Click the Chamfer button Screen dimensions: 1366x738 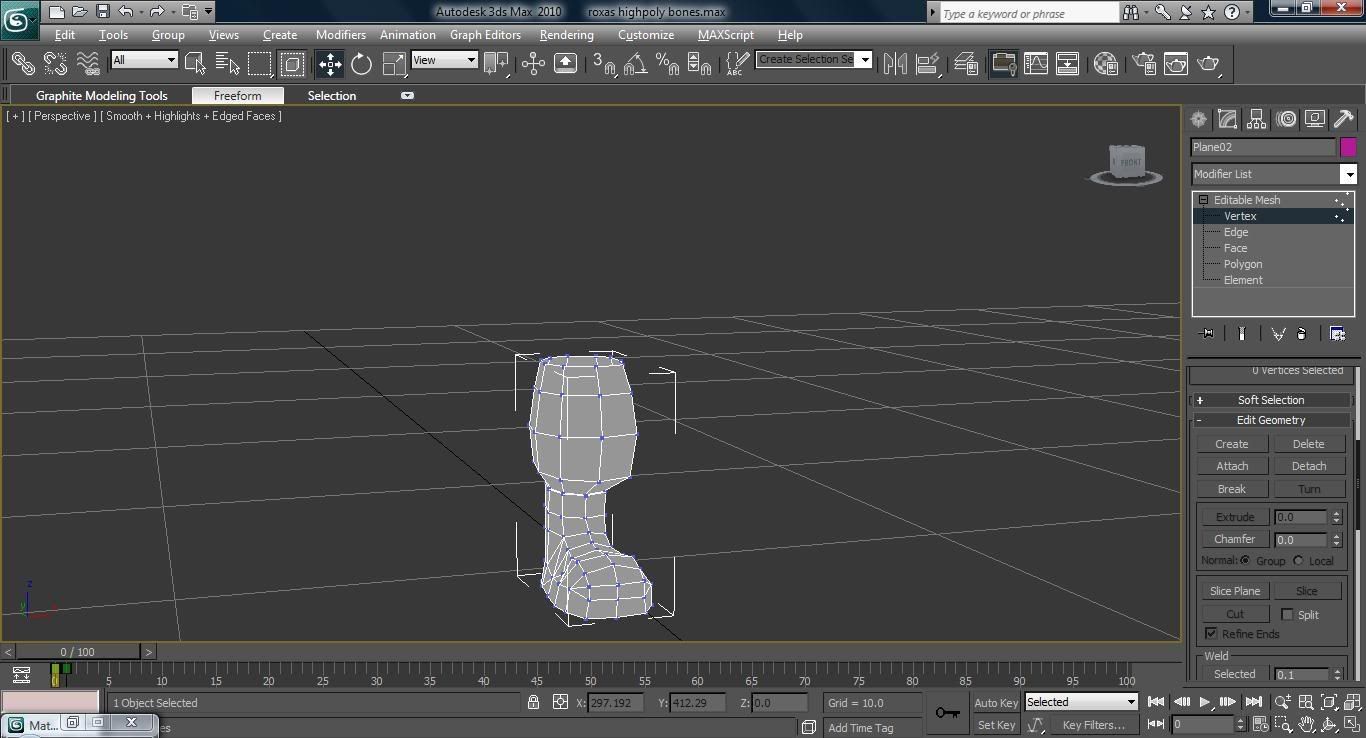click(x=1234, y=539)
